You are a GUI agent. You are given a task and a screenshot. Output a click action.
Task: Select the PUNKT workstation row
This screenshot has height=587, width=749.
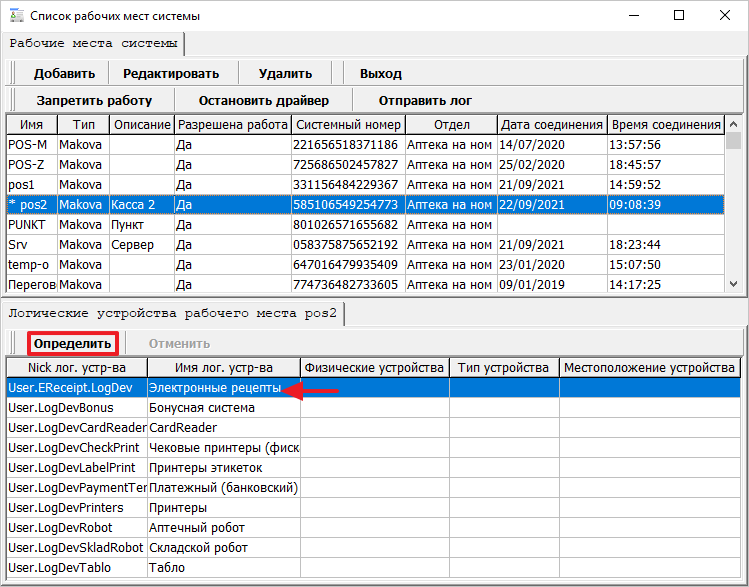(30, 225)
